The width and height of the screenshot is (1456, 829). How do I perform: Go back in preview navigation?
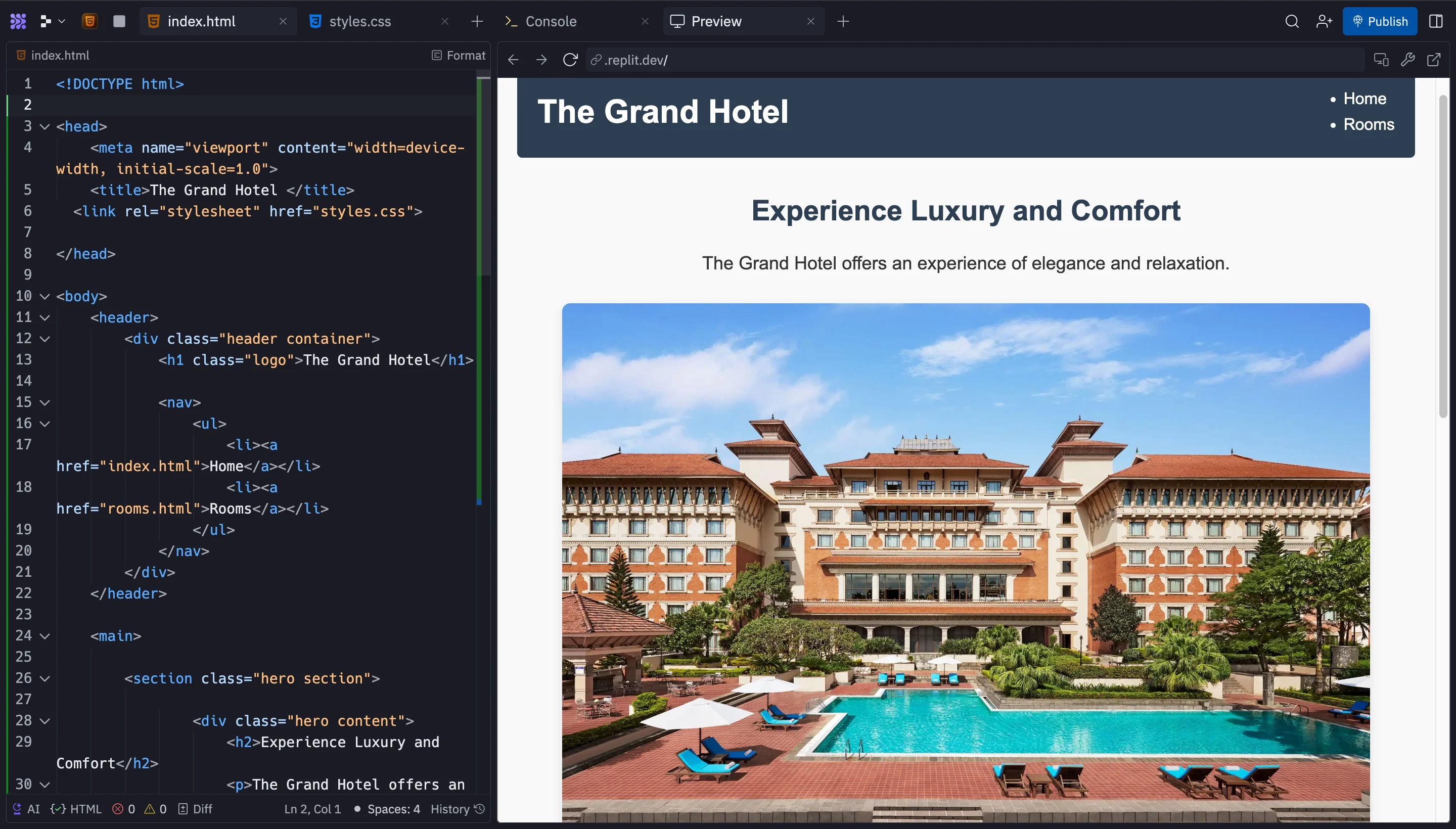pyautogui.click(x=513, y=60)
